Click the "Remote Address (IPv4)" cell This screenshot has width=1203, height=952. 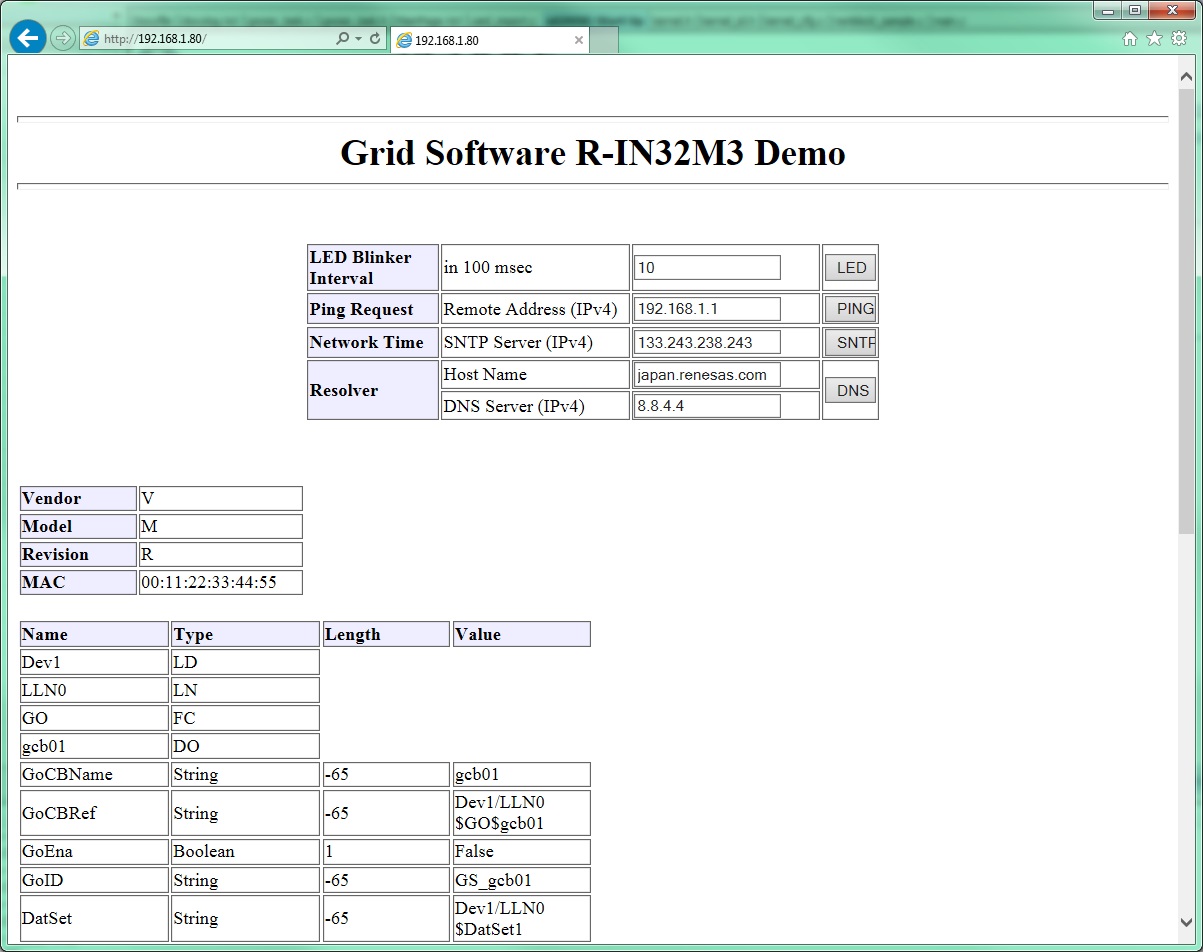(x=535, y=309)
